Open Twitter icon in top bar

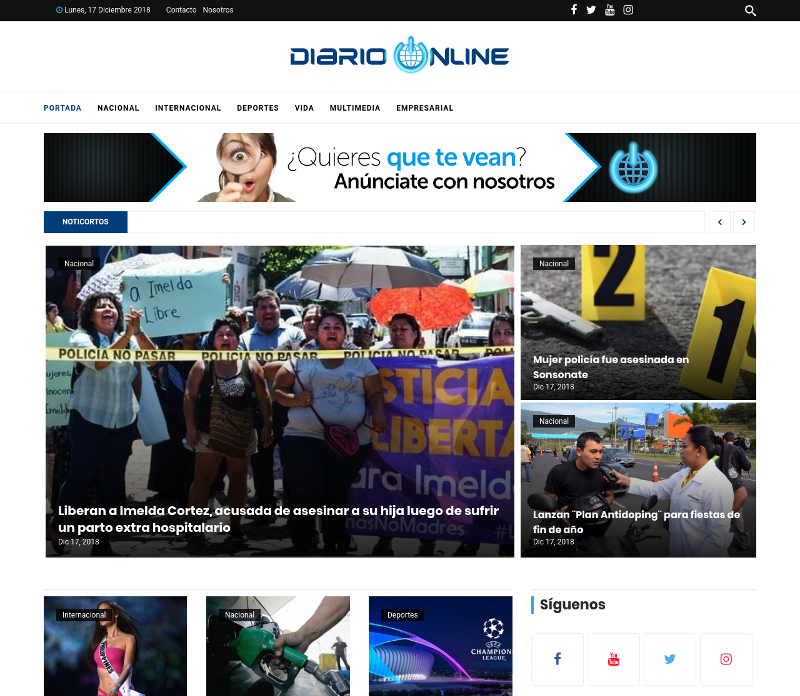[591, 10]
